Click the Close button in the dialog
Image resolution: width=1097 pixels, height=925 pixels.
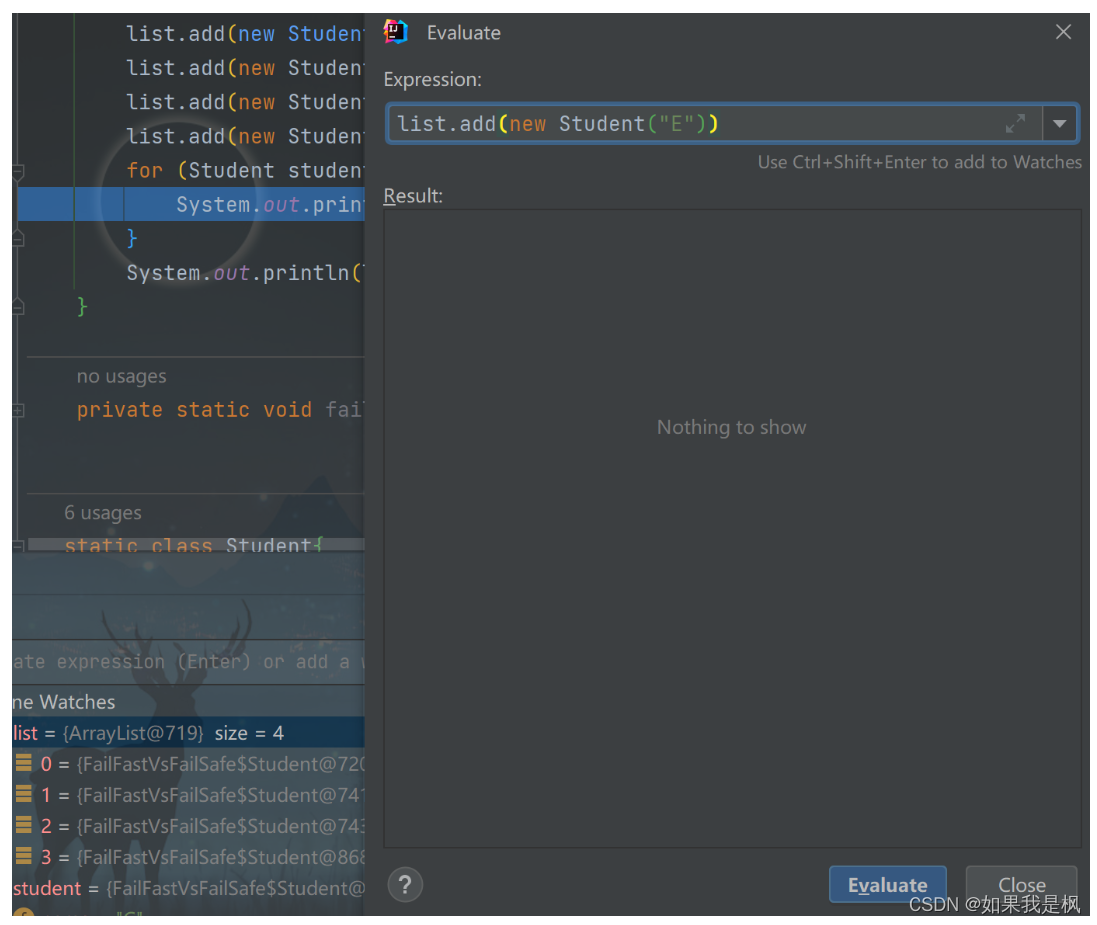1021,885
